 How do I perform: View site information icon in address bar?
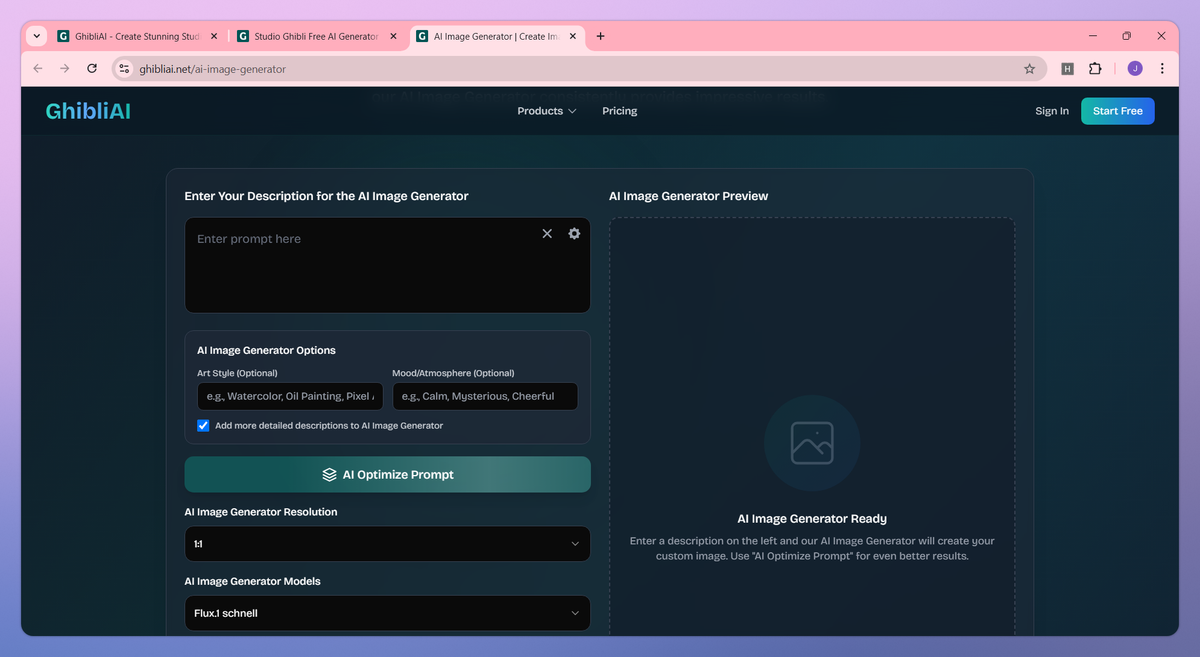point(124,69)
